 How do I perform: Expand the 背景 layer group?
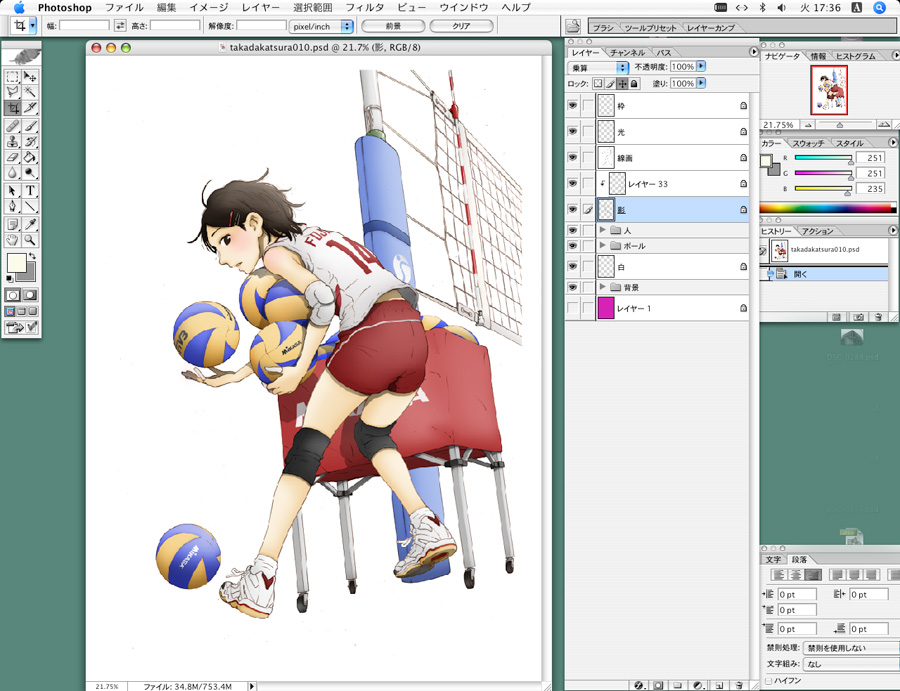pos(602,286)
